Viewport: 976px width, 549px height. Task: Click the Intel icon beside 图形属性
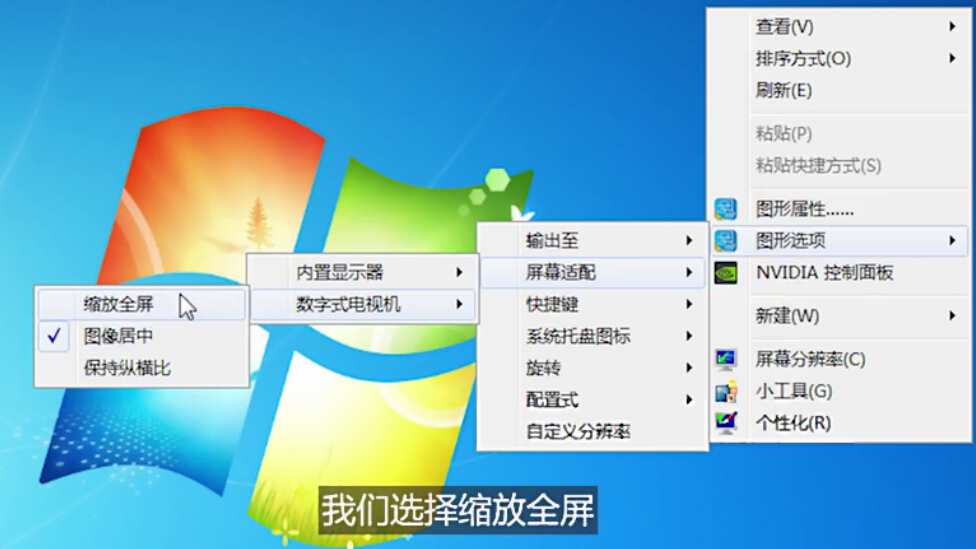click(x=726, y=209)
